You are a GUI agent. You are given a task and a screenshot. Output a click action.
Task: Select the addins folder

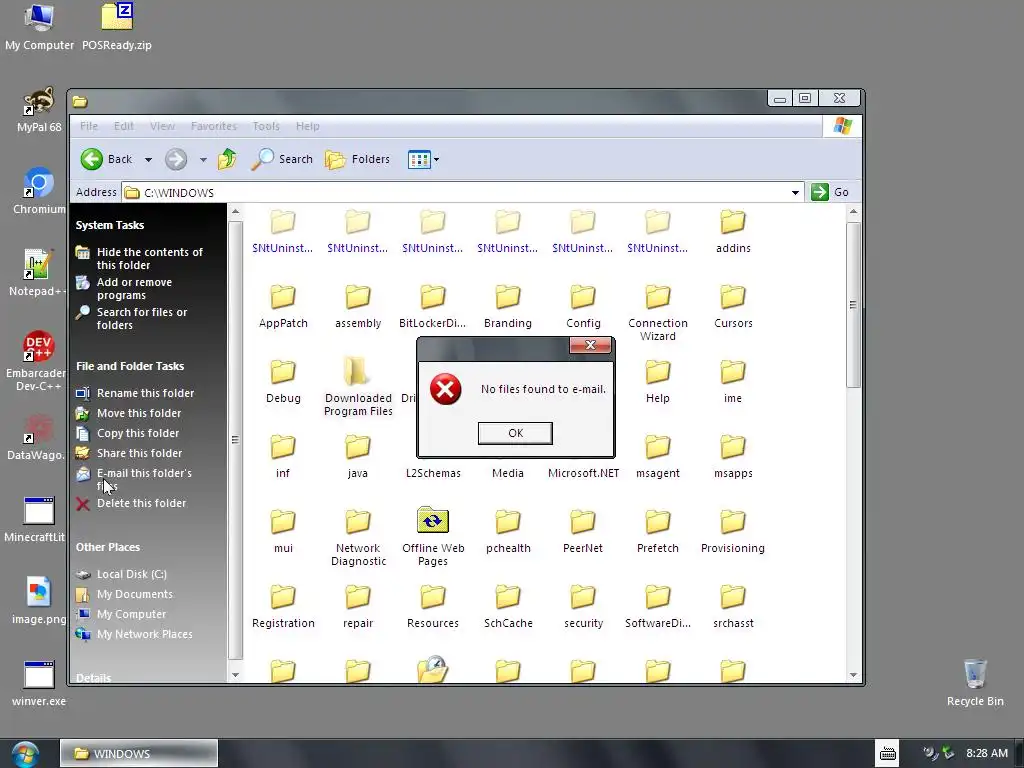(x=733, y=231)
